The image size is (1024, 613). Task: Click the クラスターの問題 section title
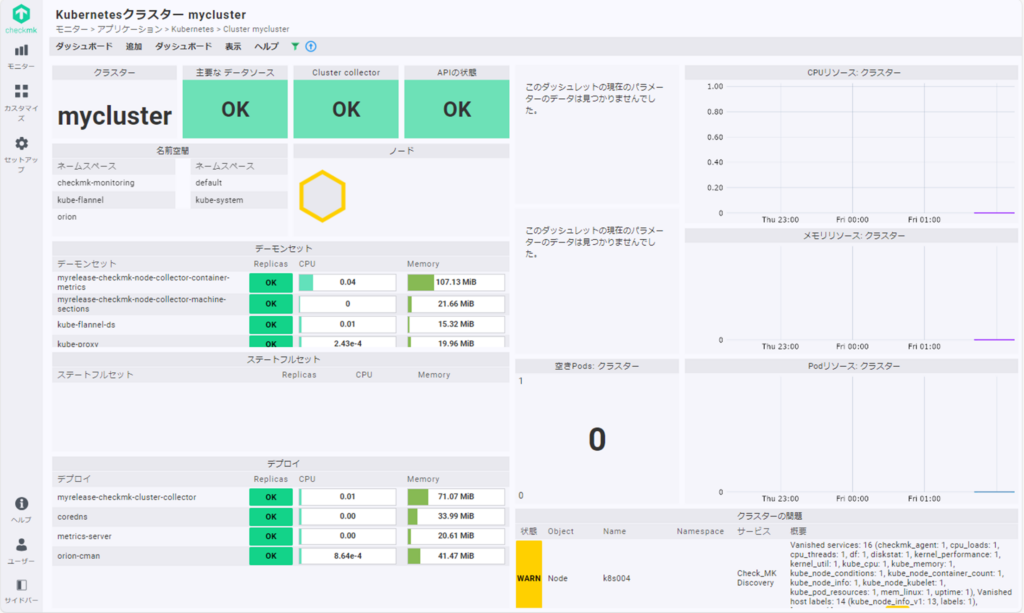pyautogui.click(x=769, y=516)
